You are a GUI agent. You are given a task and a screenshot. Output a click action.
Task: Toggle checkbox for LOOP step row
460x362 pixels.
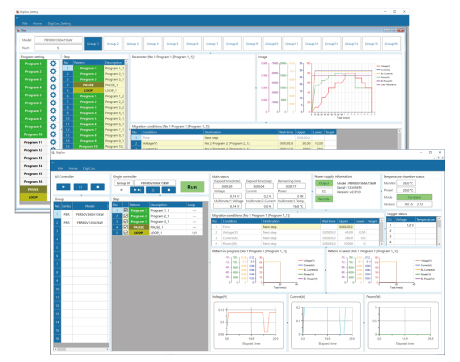tap(126, 232)
